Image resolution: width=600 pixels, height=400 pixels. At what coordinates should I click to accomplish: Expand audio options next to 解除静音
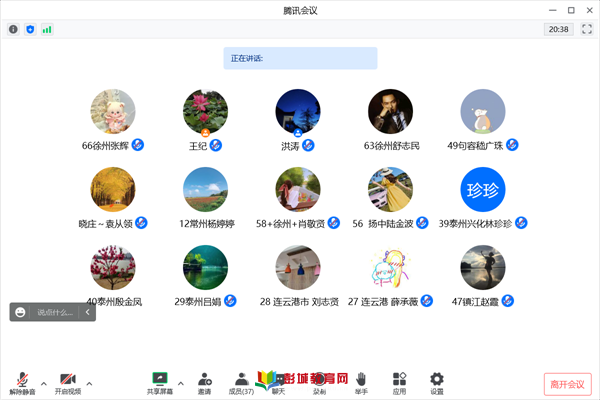[x=44, y=383]
